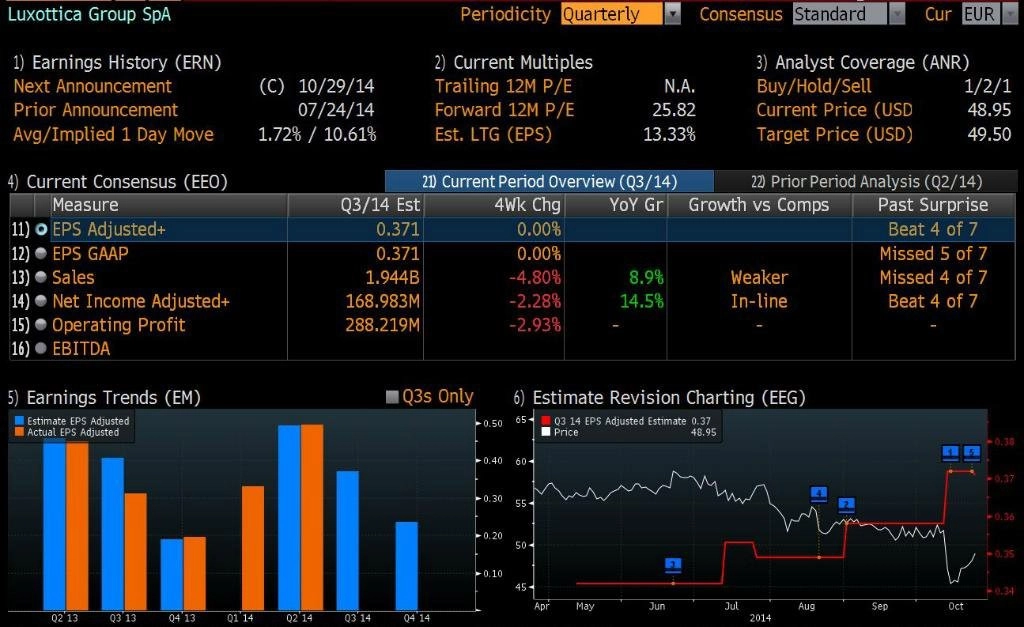Click the blue estimate bar for Q3 14
The image size is (1024, 627).
pyautogui.click(x=347, y=541)
